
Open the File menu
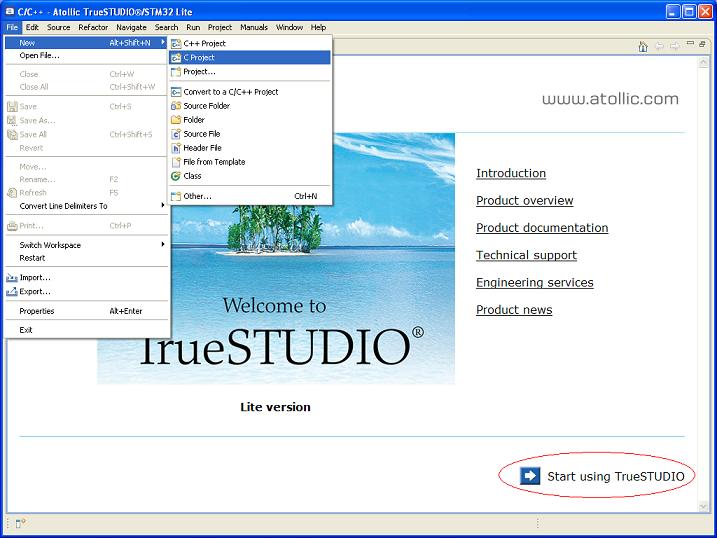pos(12,27)
